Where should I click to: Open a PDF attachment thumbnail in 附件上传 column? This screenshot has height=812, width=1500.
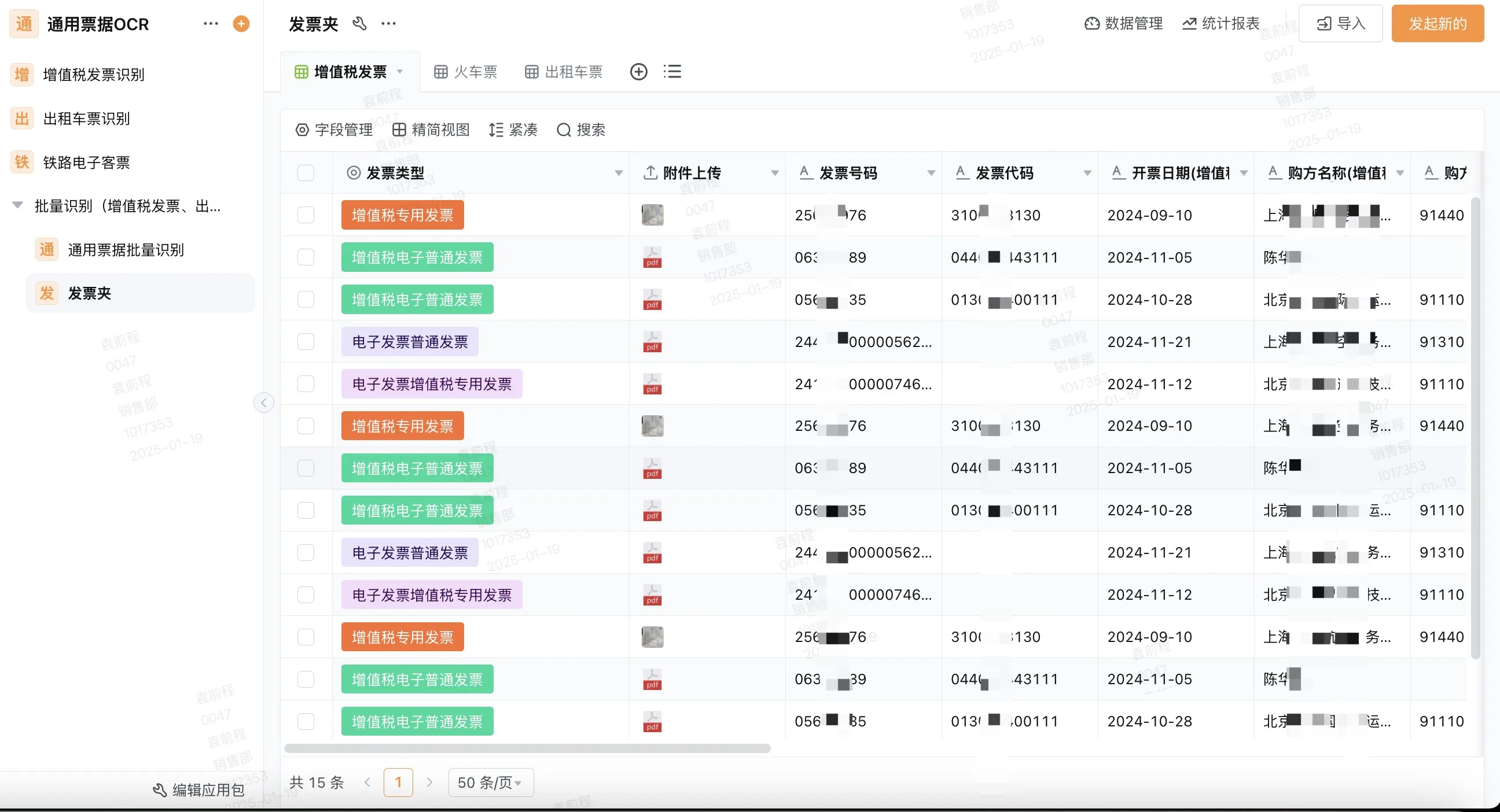coord(652,257)
